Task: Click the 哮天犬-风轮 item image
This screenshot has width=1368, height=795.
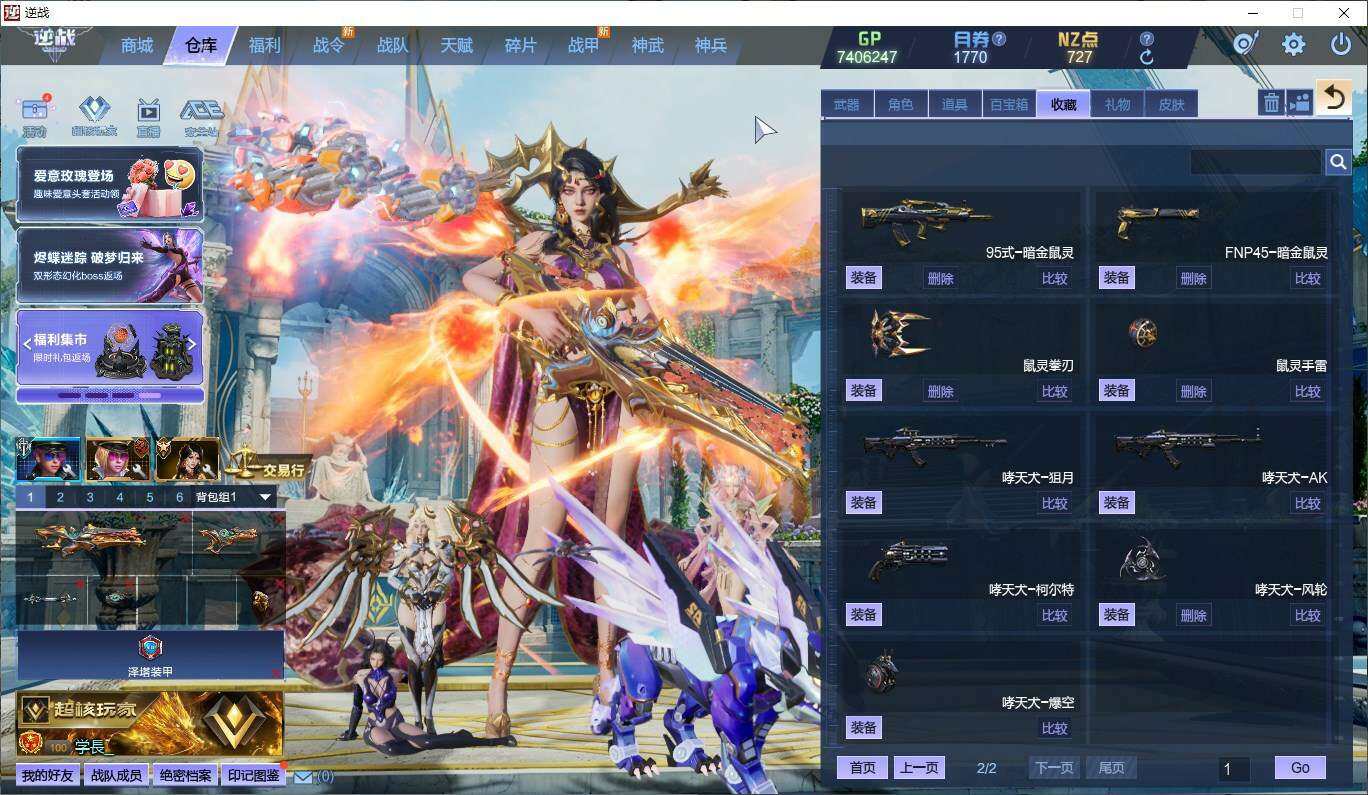Action: pyautogui.click(x=1143, y=559)
